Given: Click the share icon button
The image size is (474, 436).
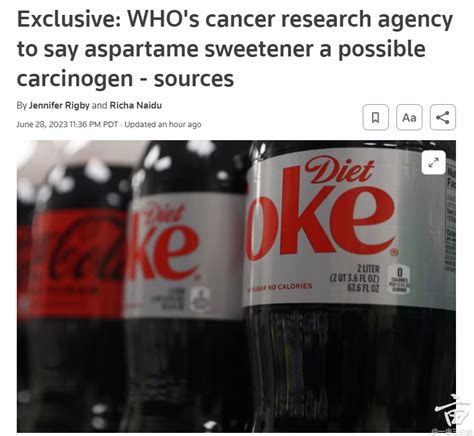Looking at the screenshot, I should 443,117.
